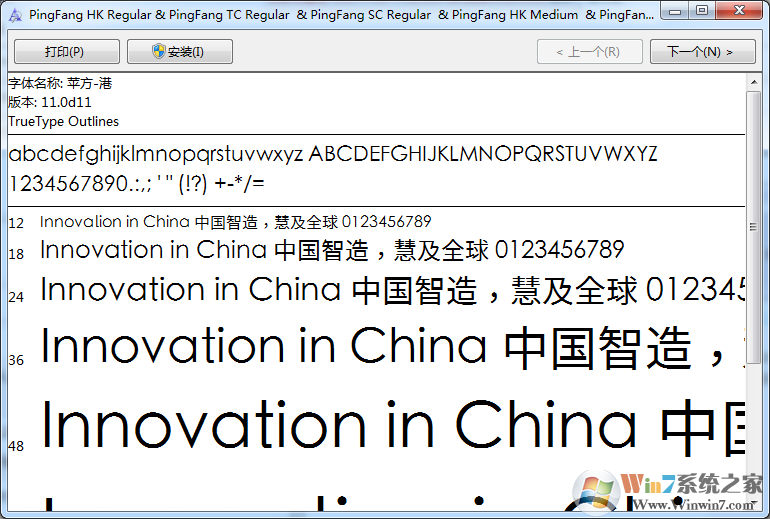
Task: Click the version text 11.0d11
Action: (x=67, y=102)
